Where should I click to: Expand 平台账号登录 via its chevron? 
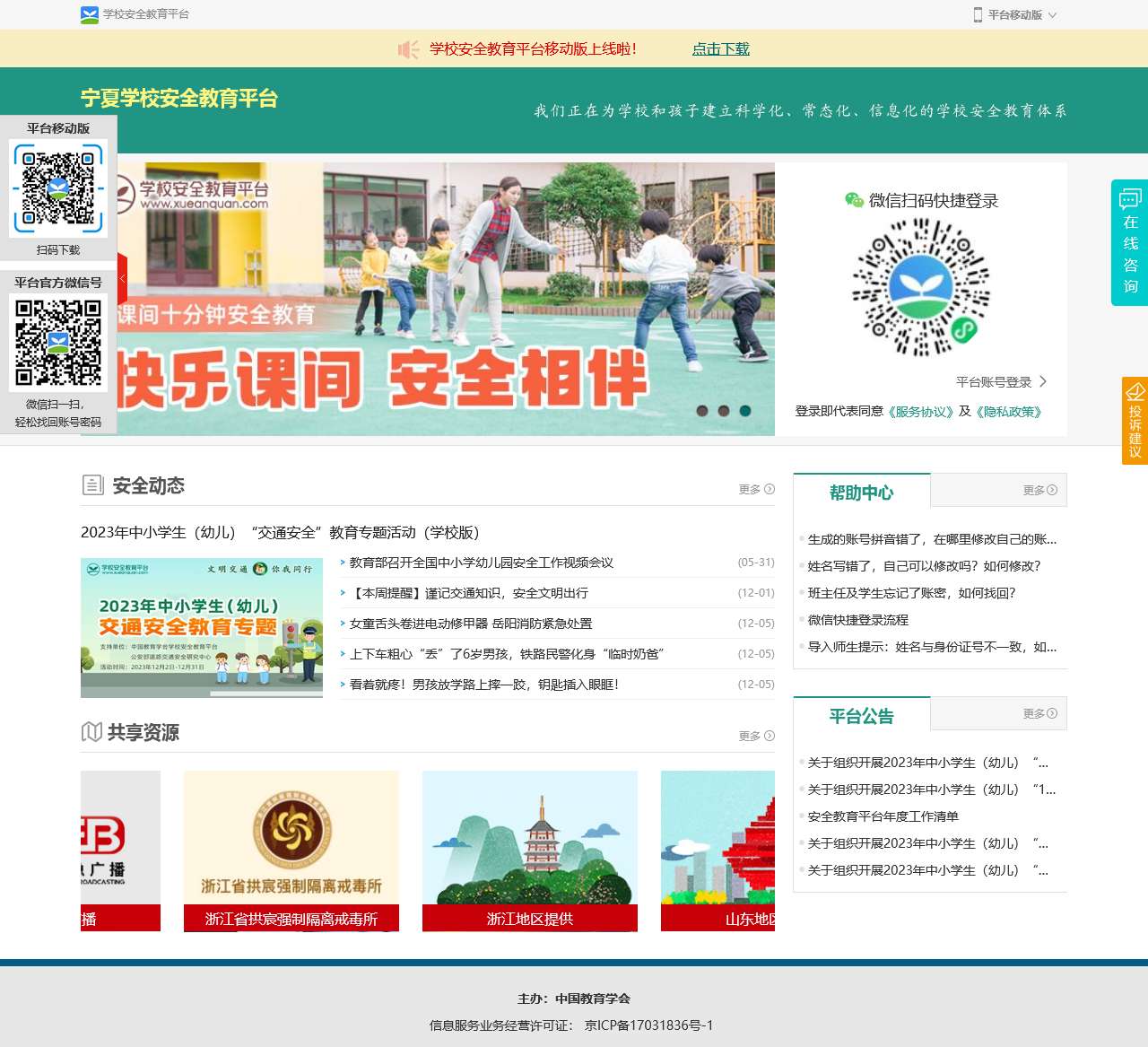[1043, 380]
